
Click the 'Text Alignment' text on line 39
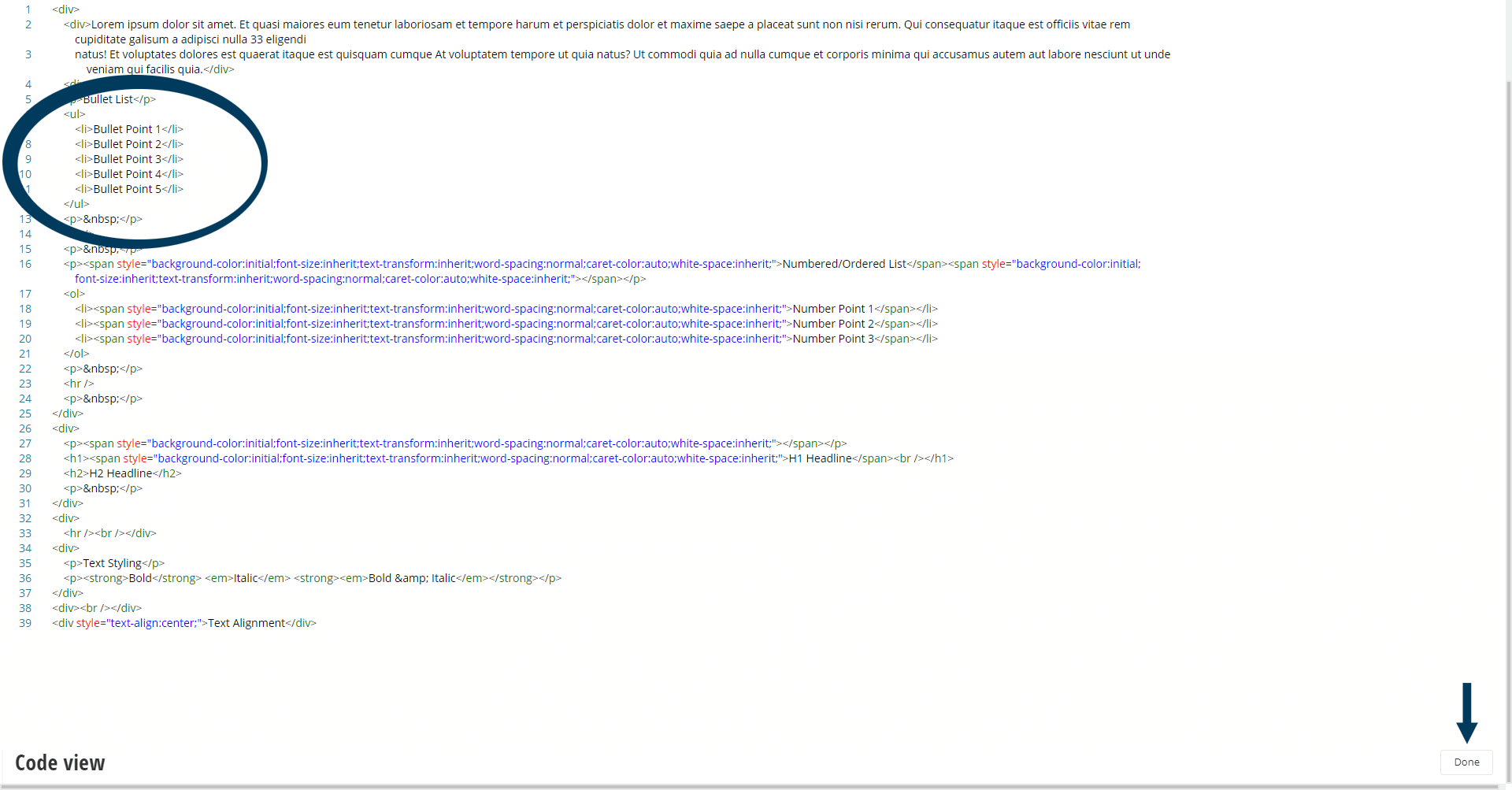[246, 623]
